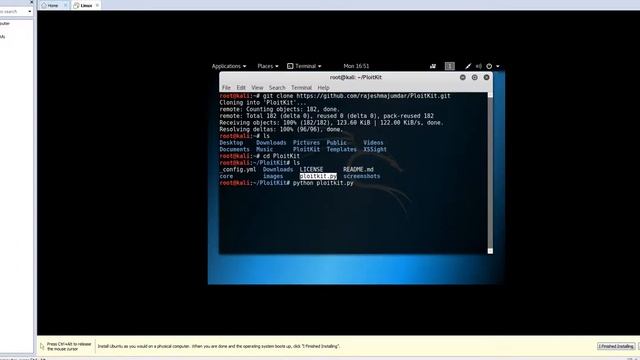
Task: Open the library search dropdown arrow
Action: click(30, 11)
